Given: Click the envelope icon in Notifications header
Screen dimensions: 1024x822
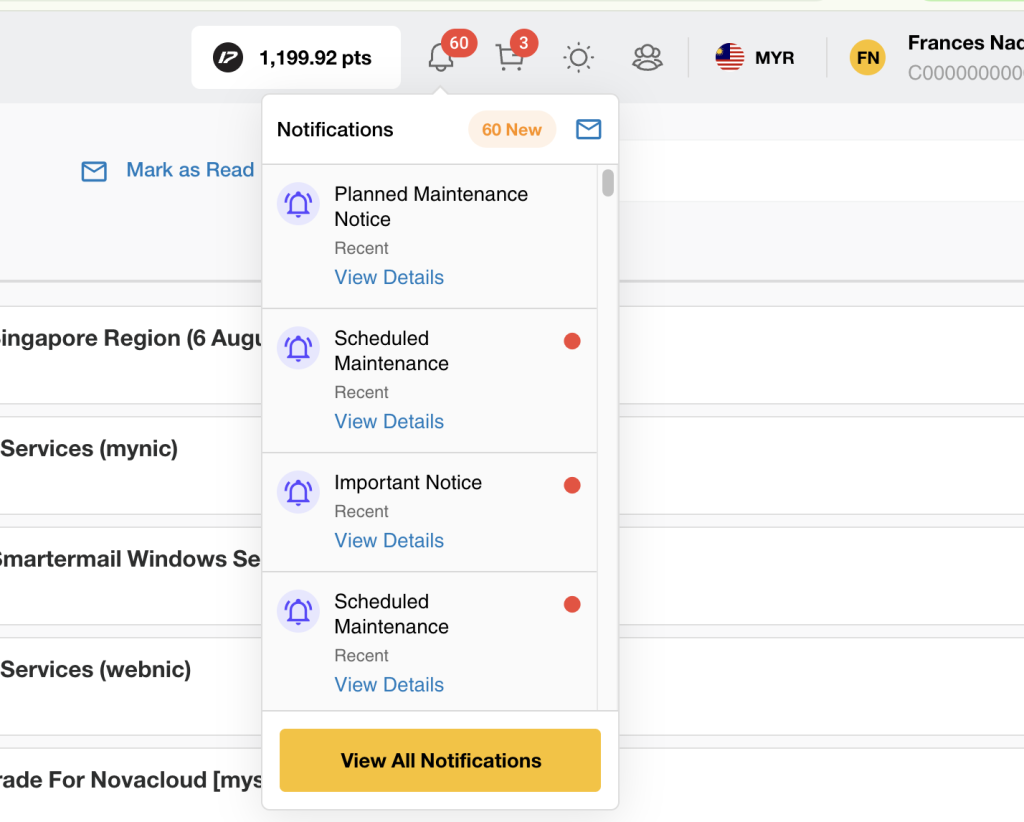Looking at the screenshot, I should (x=588, y=129).
